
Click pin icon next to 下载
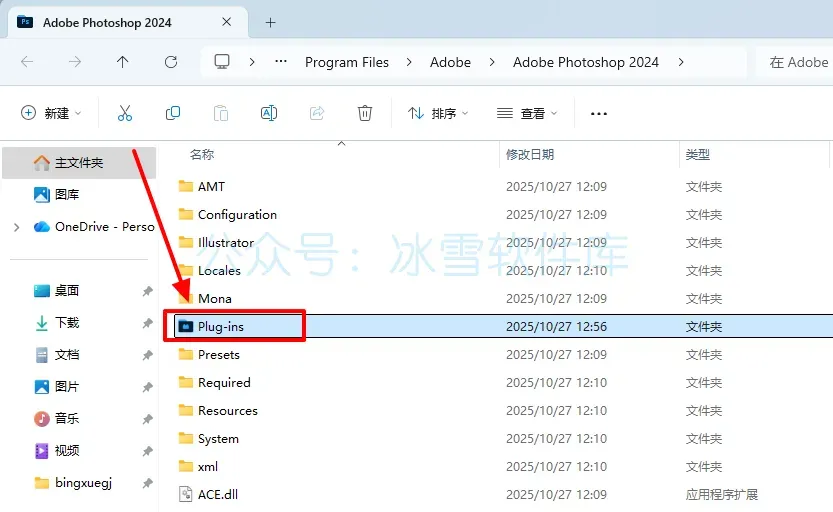pos(148,323)
